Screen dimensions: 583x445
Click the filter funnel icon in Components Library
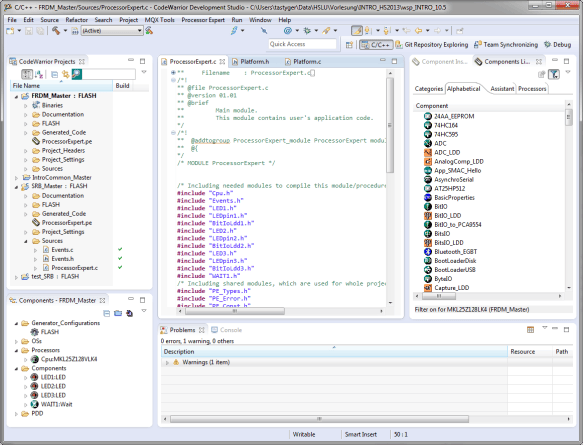click(x=554, y=74)
